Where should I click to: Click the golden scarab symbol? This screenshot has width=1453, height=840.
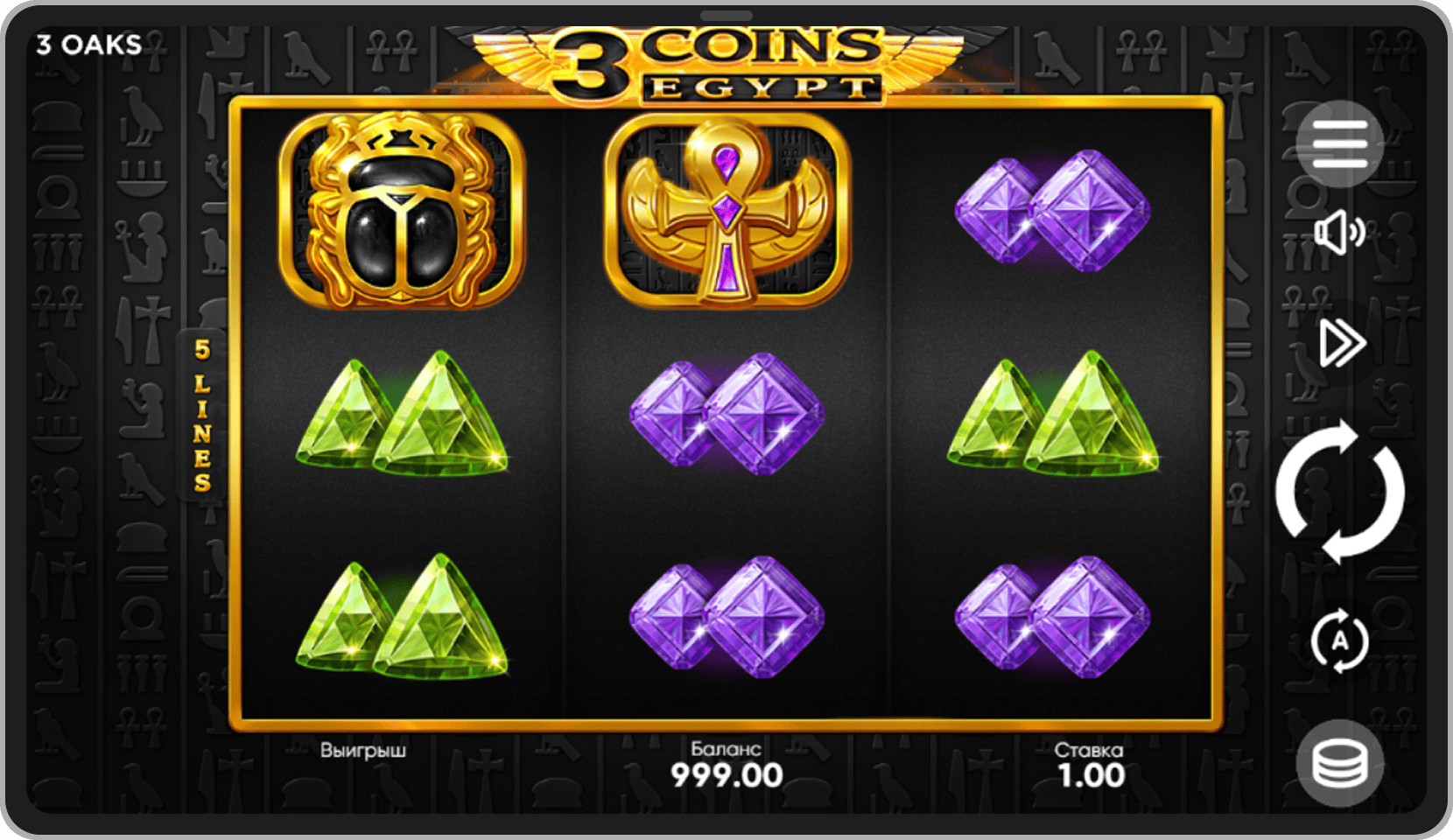(402, 211)
